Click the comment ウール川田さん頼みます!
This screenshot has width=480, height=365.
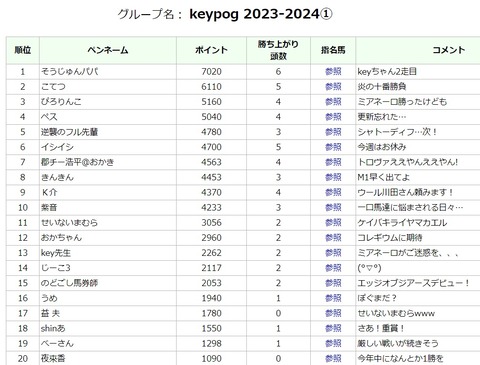click(406, 192)
